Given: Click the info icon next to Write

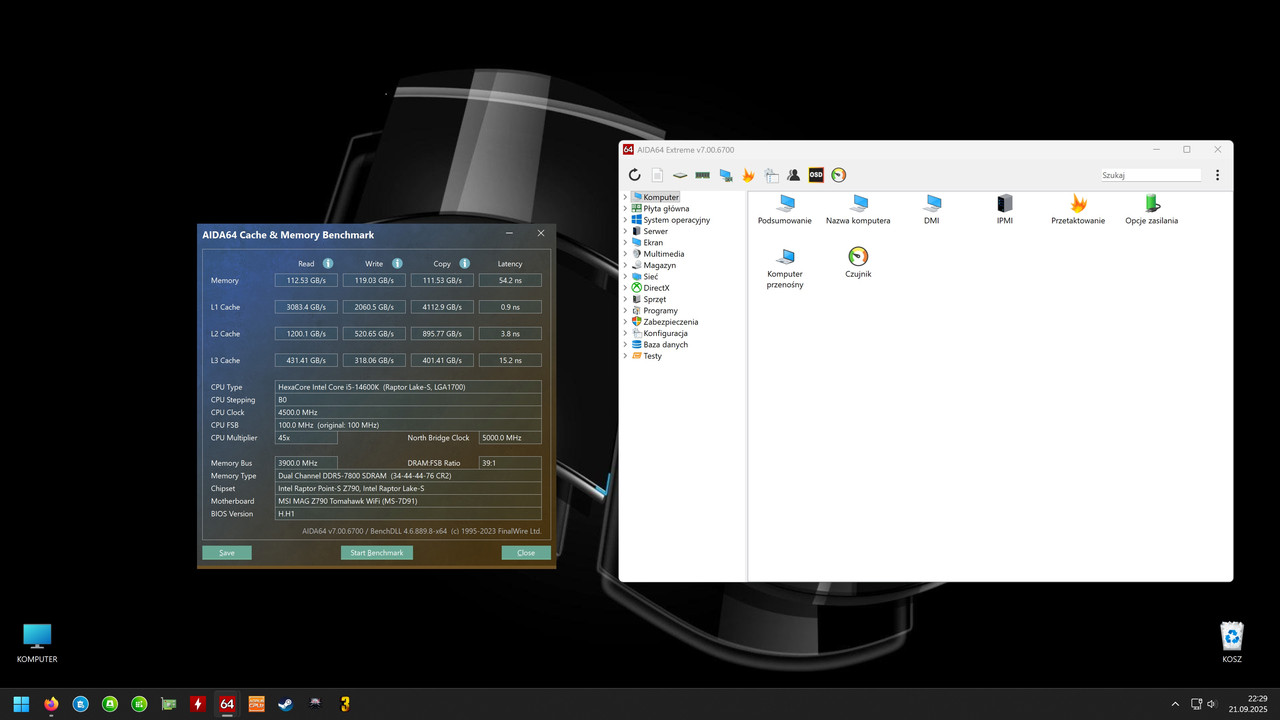Looking at the screenshot, I should [x=397, y=263].
